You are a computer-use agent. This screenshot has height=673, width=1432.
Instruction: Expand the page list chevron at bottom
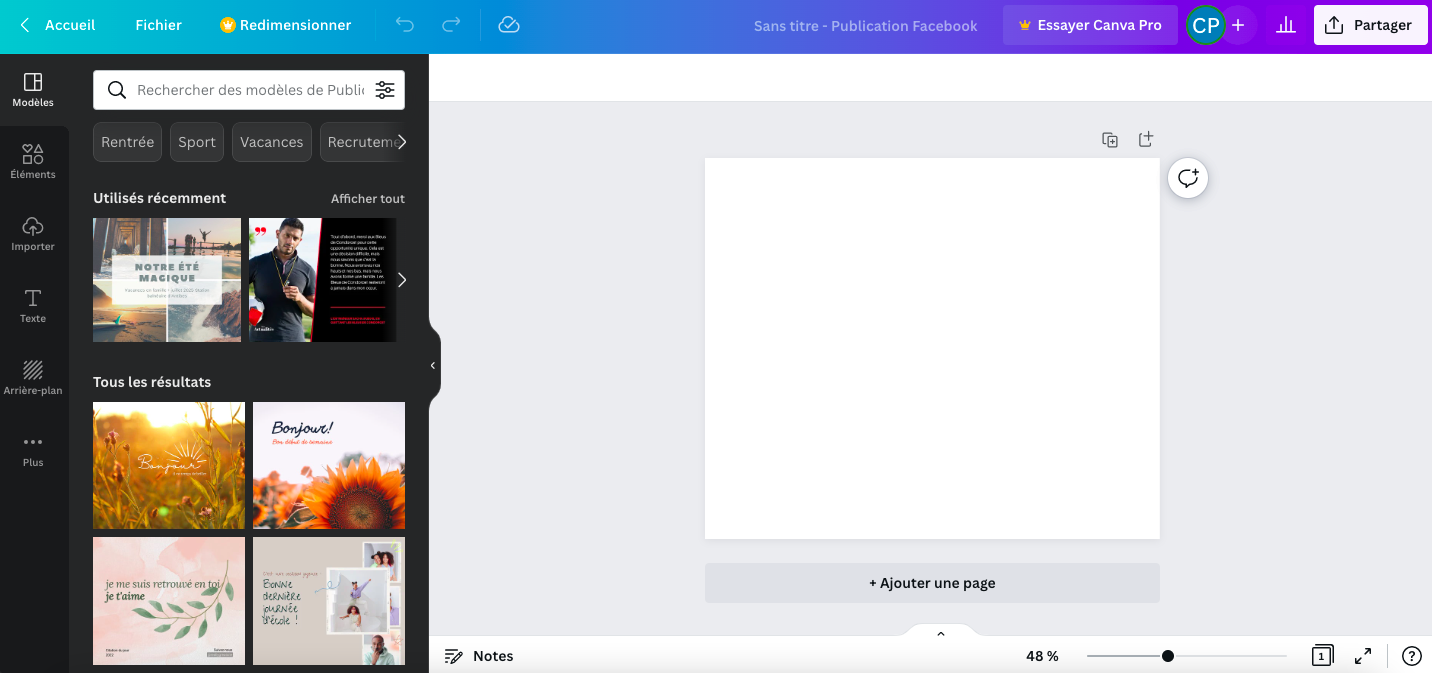click(x=940, y=634)
